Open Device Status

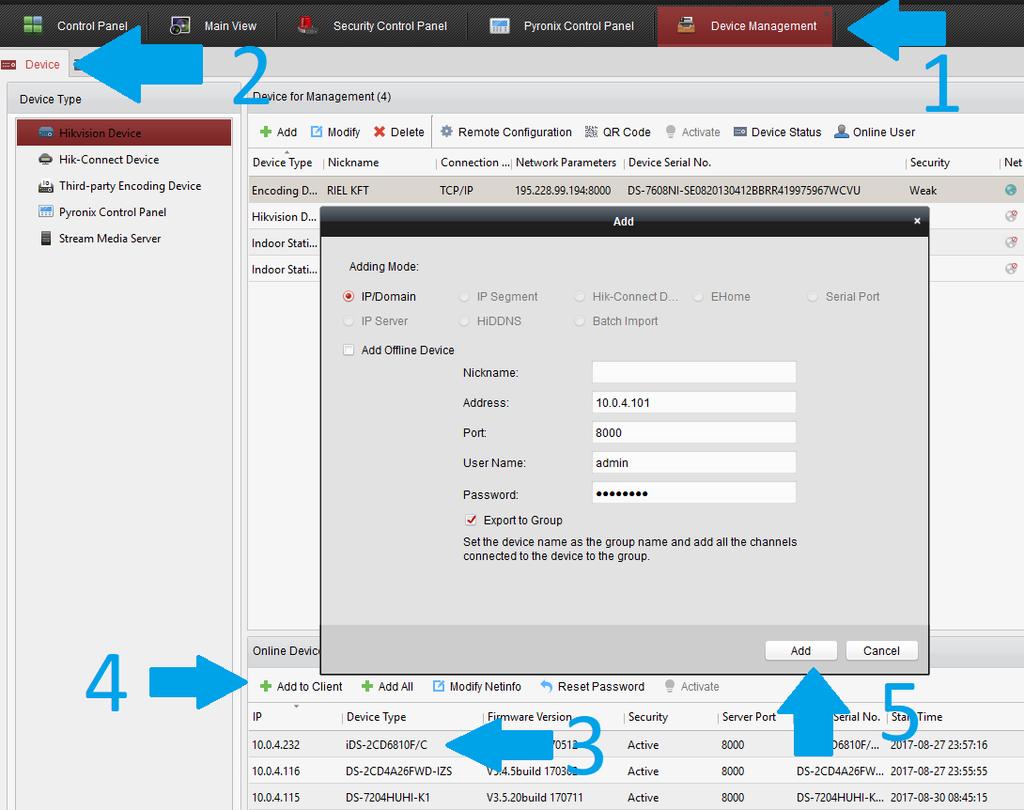tap(777, 132)
